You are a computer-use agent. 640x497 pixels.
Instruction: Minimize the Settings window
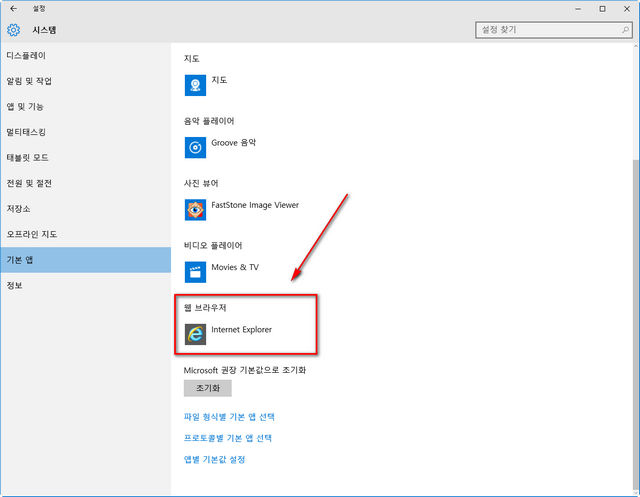578,9
